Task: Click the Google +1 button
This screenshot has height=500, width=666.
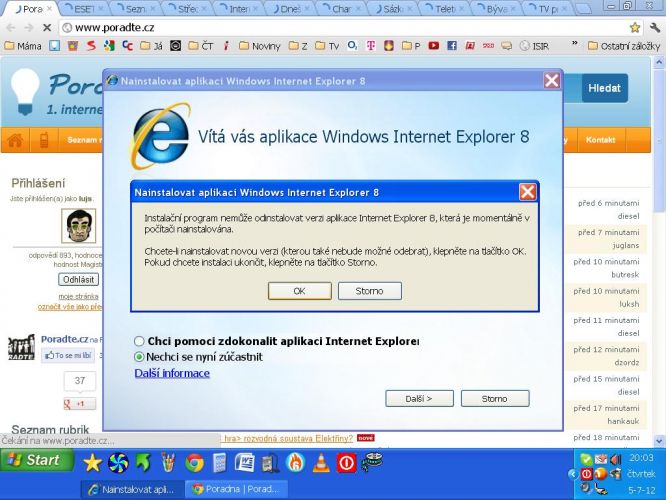Action: click(x=79, y=404)
